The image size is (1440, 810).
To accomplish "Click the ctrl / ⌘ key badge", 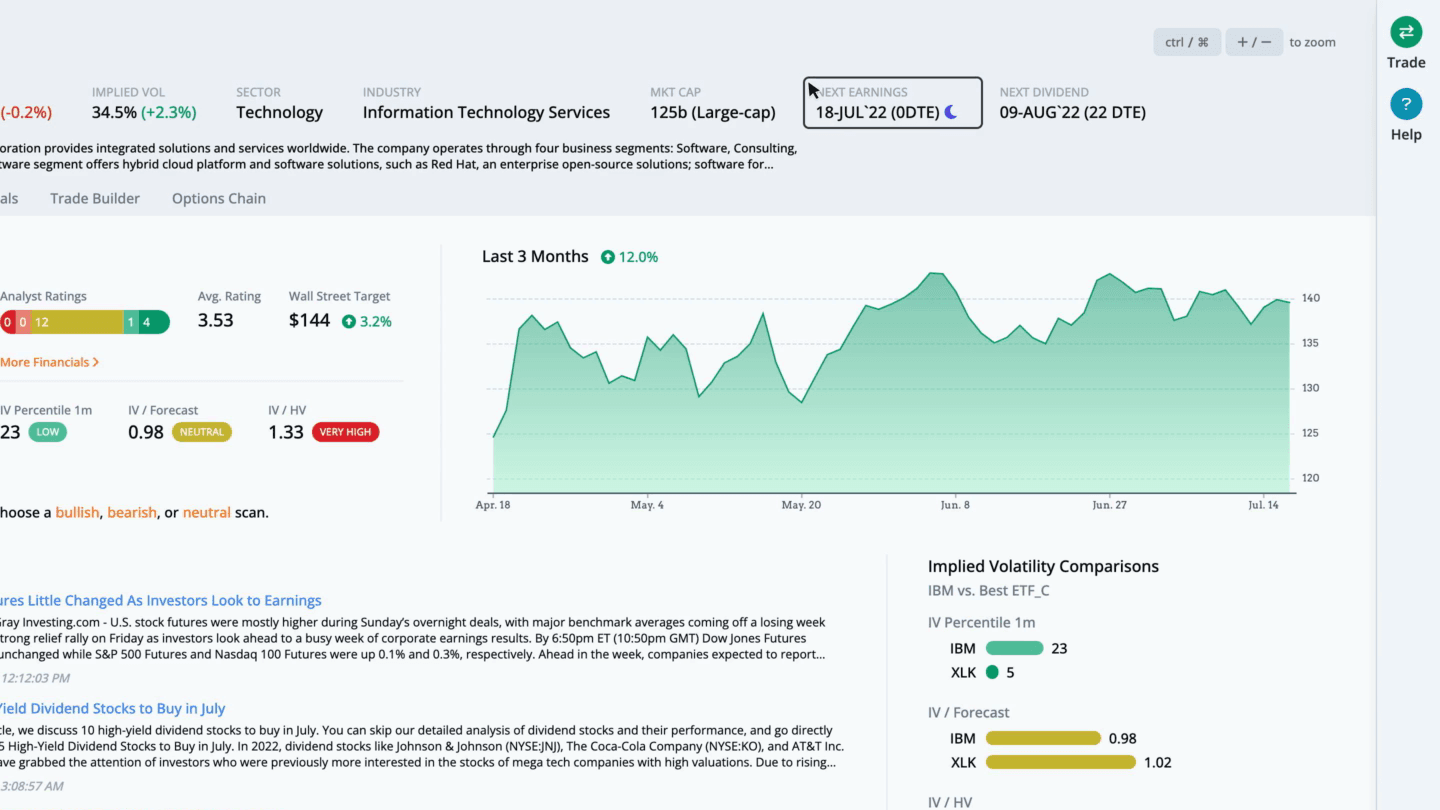I will tap(1187, 42).
